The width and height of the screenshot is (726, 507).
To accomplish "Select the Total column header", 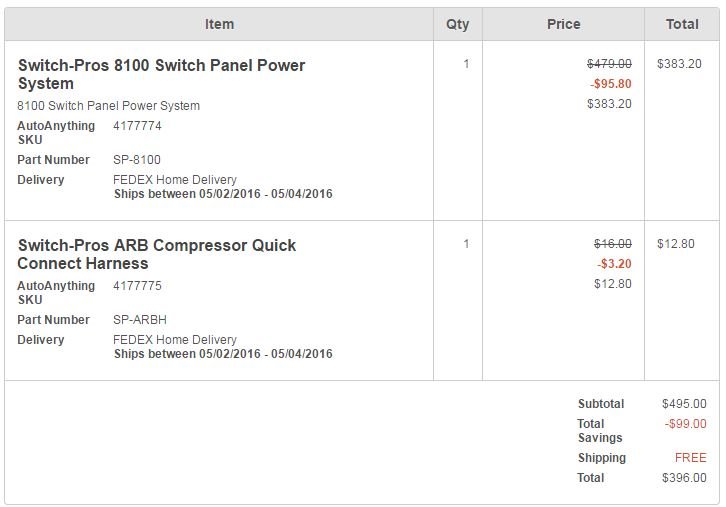I will point(682,24).
